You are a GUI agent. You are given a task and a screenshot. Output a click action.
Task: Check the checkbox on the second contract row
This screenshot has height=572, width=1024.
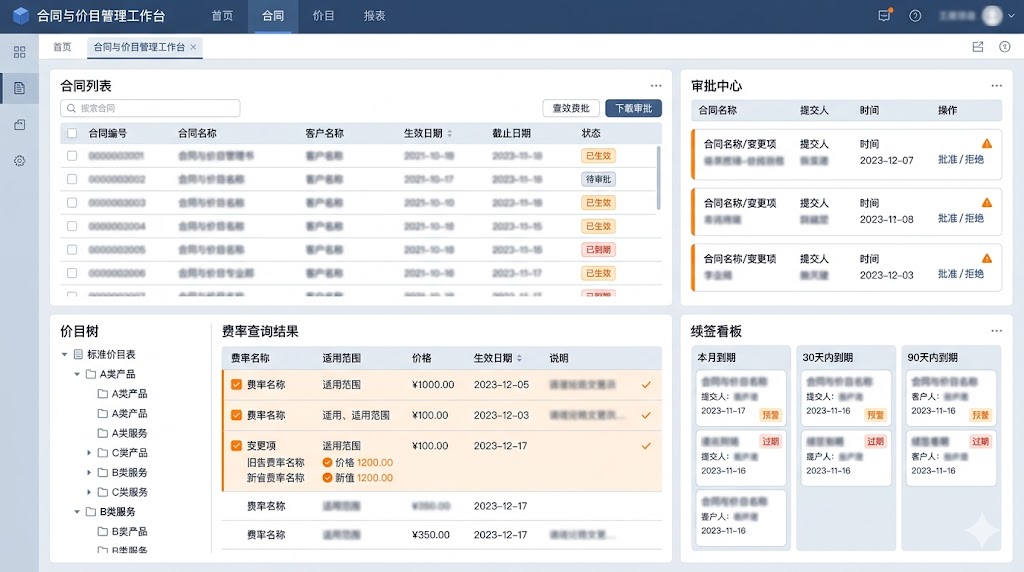coord(71,179)
